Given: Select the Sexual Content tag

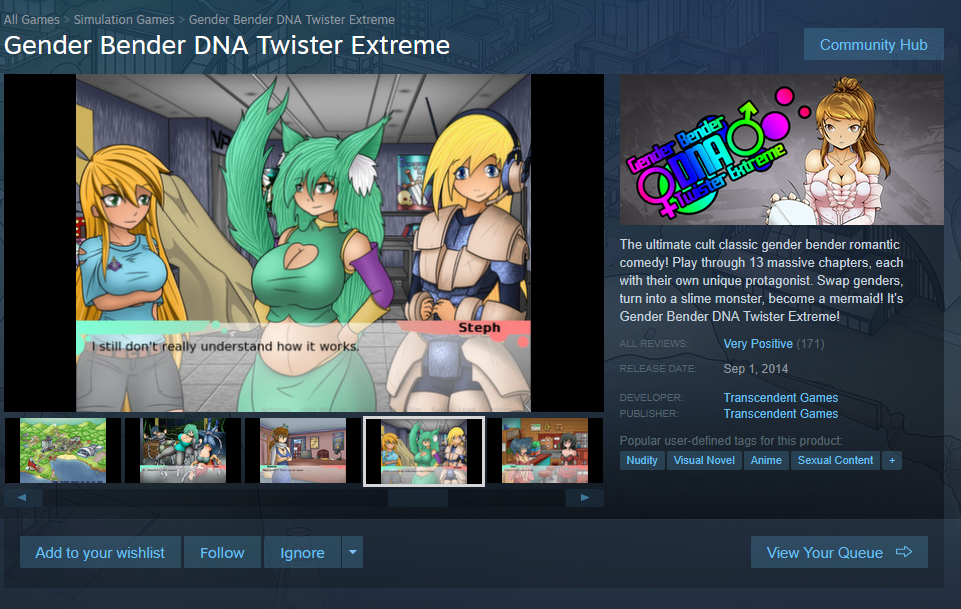Looking at the screenshot, I should 835,460.
